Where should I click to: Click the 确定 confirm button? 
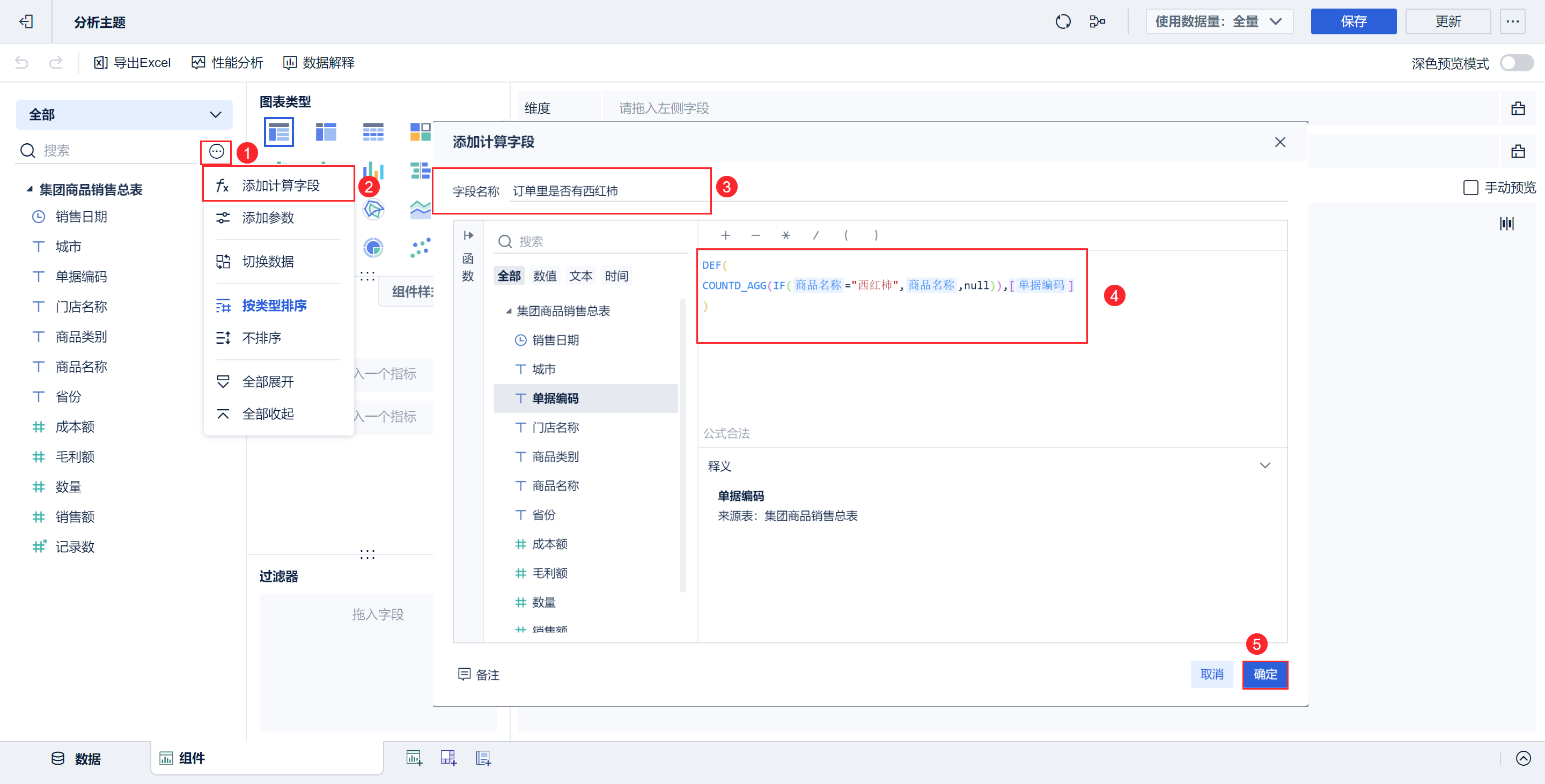coord(1265,674)
